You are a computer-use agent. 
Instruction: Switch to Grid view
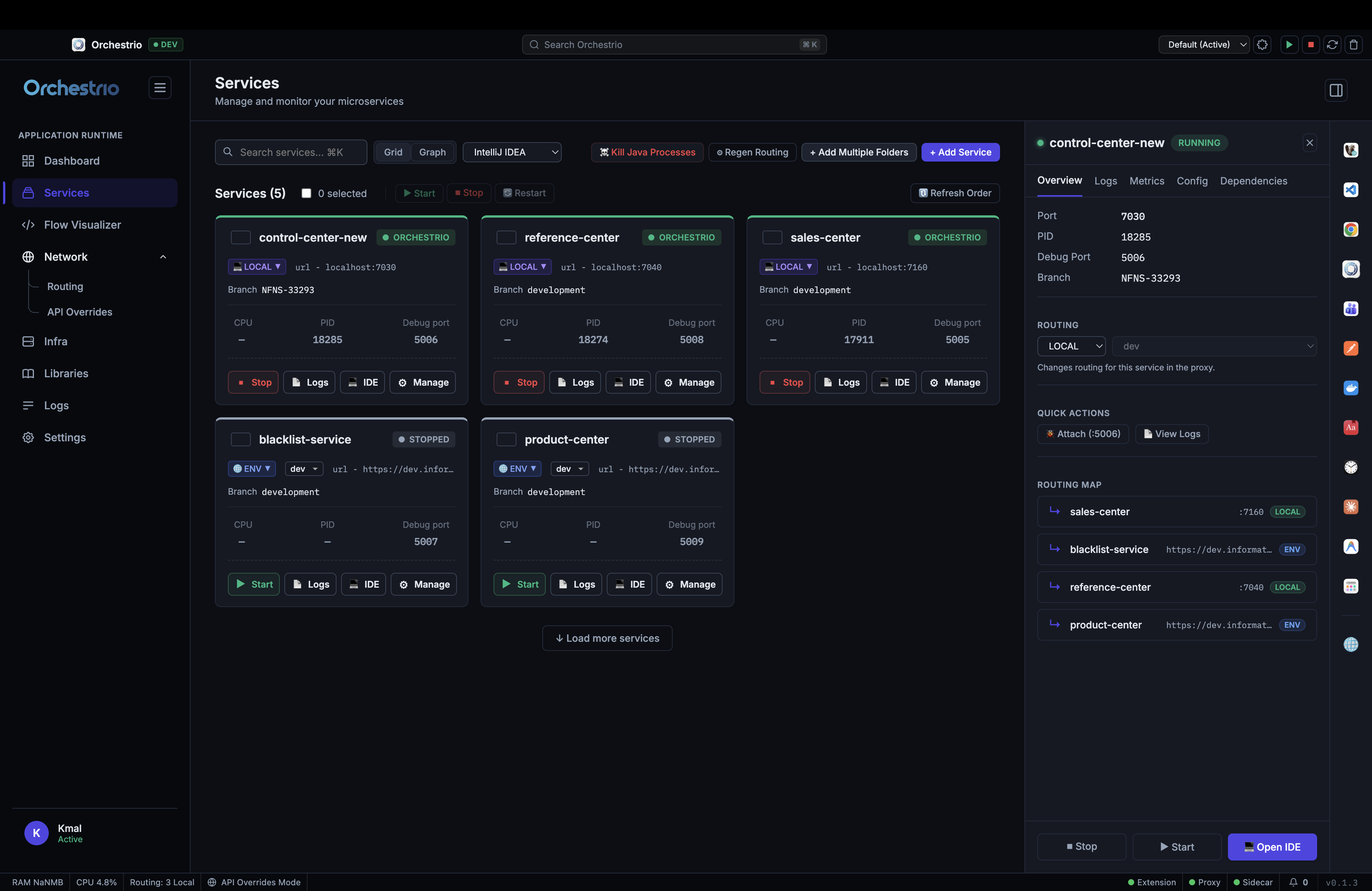(x=393, y=152)
